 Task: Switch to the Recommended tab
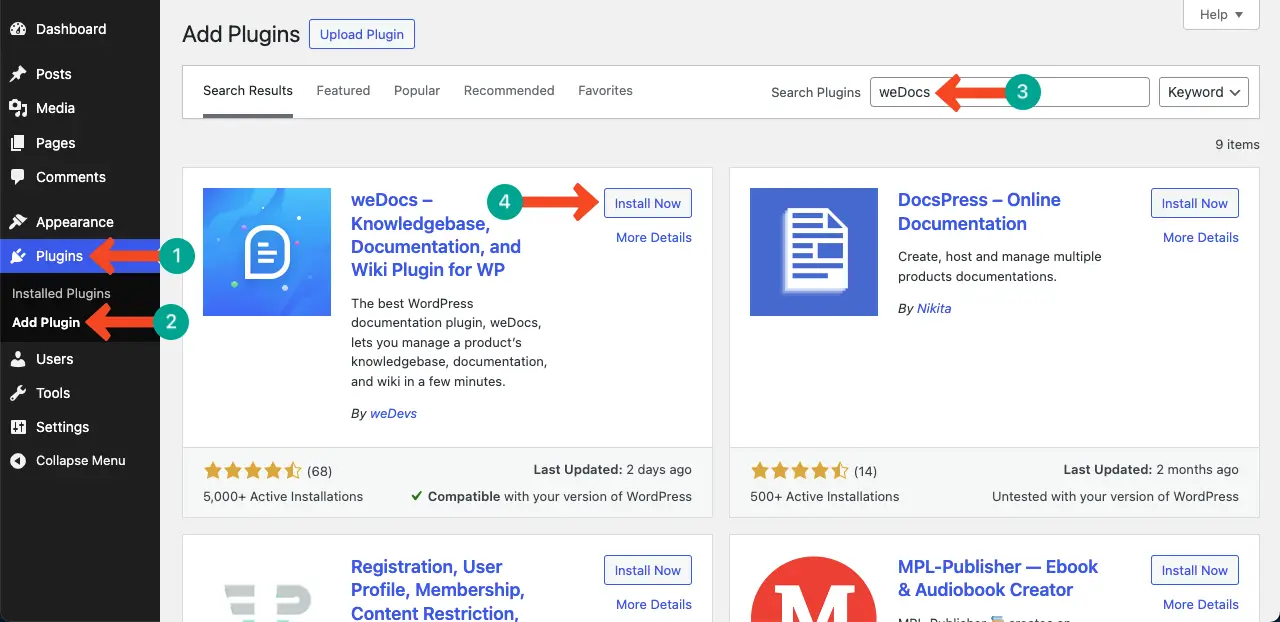pos(509,90)
